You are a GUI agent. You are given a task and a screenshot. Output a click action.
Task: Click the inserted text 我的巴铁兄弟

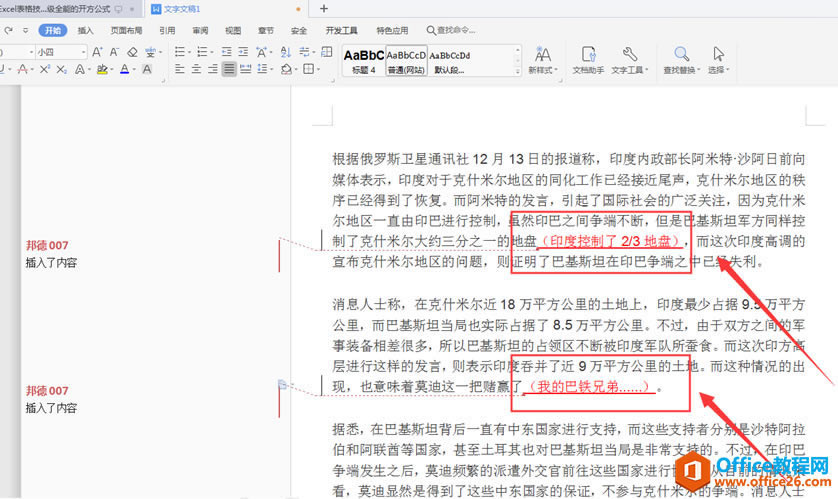tap(588, 386)
